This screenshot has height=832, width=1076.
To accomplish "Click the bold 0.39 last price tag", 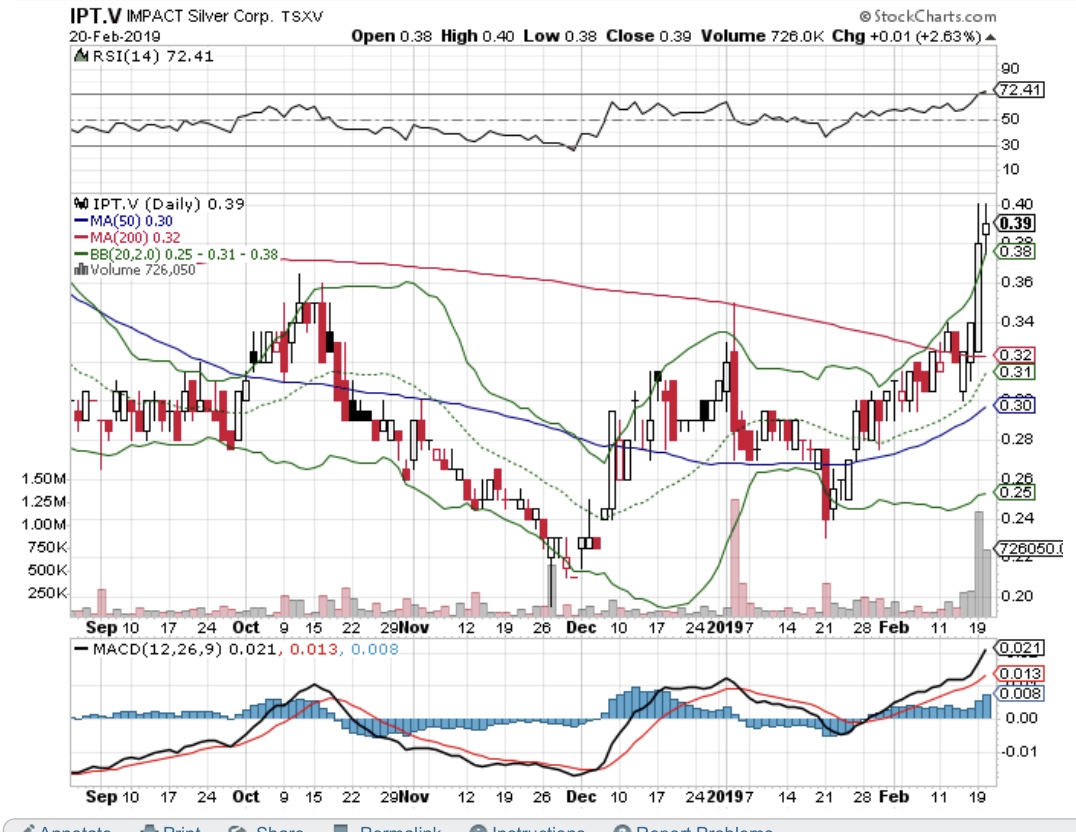I will click(x=1016, y=223).
